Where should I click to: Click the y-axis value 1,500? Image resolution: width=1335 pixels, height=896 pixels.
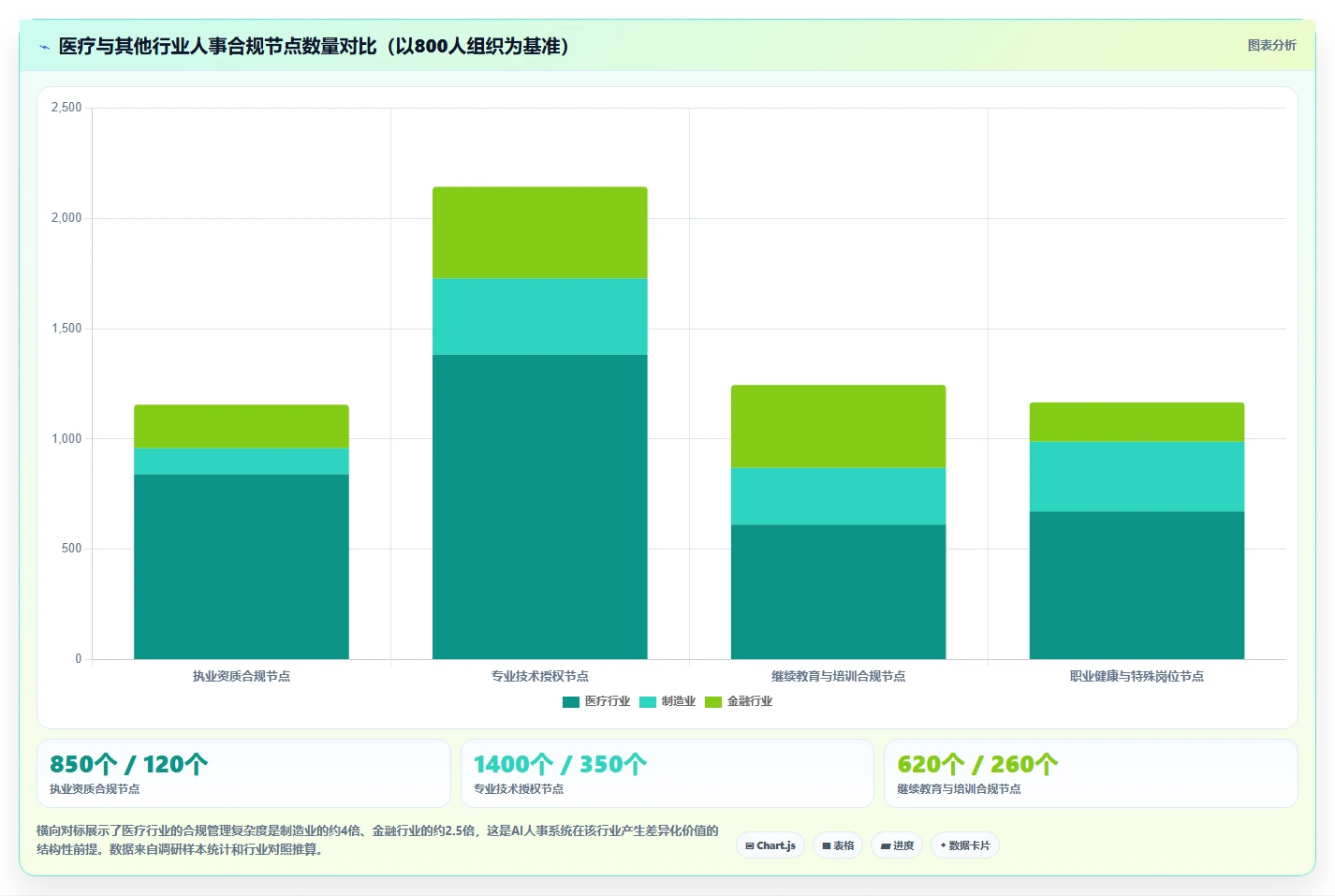66,329
